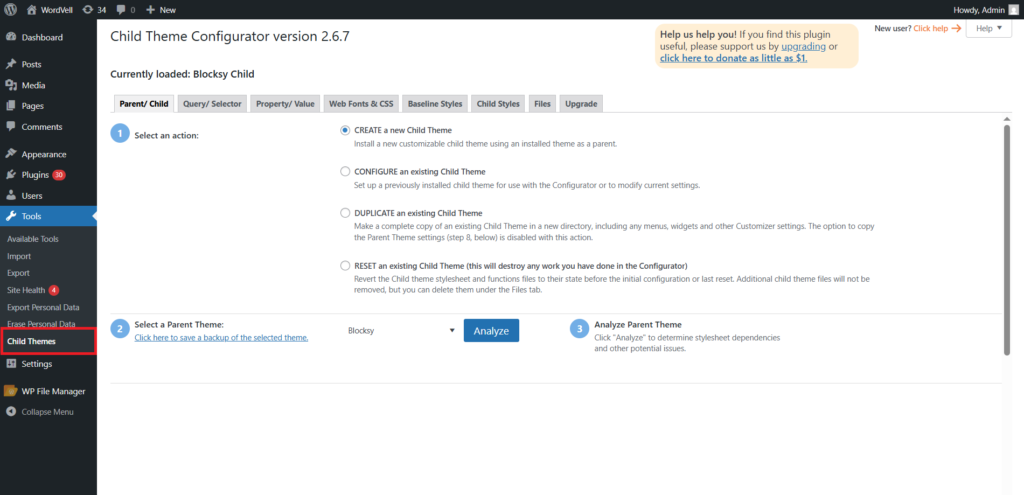Click the save a backup link
Screen dimensions: 1024x495
pos(221,338)
